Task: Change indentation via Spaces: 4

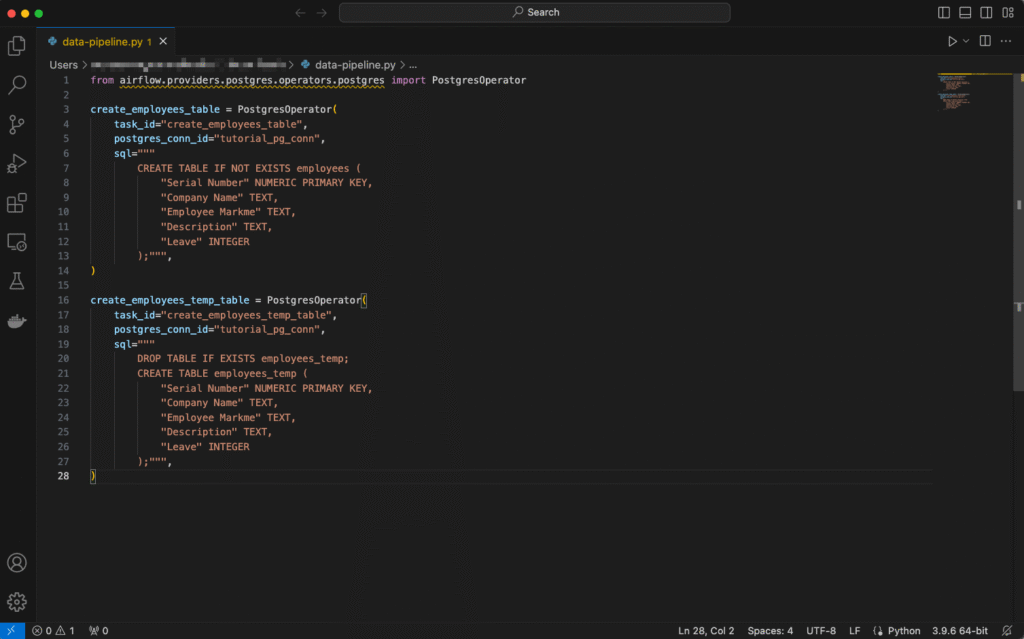Action: 770,631
